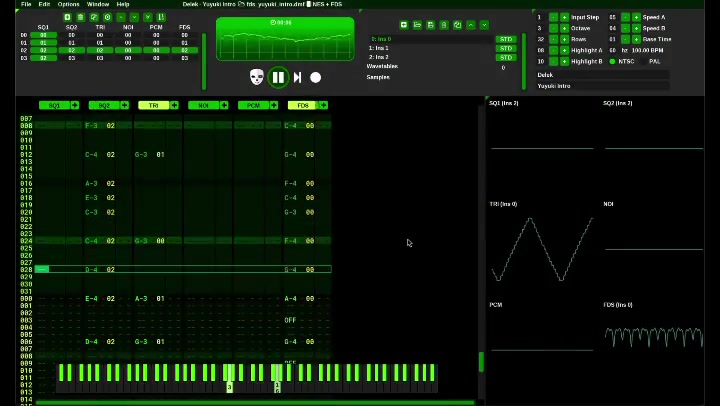The height and width of the screenshot is (406, 720).
Task: Expand the Wavetables section in the instrument list
Action: [382, 66]
